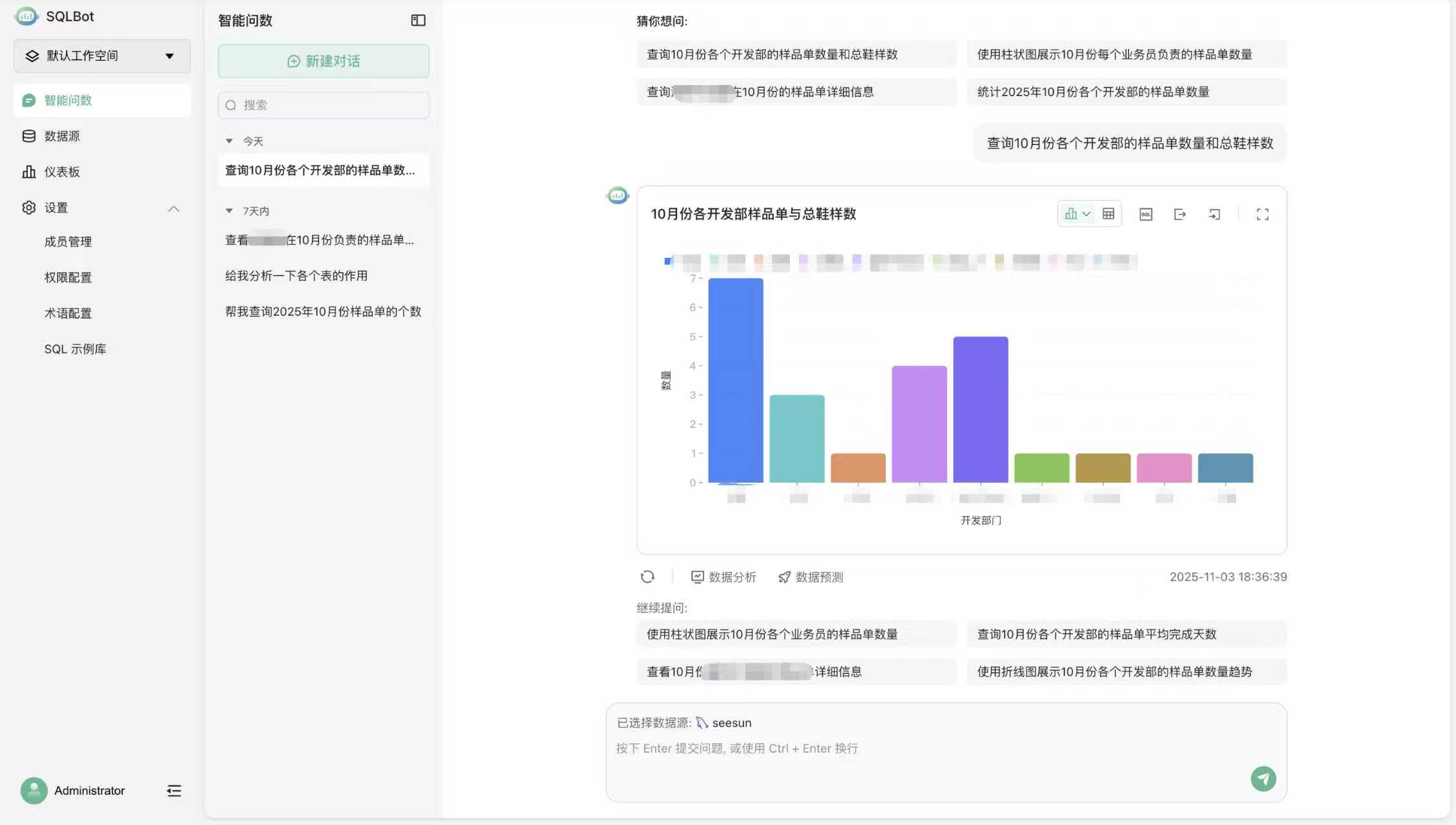1456x825 pixels.
Task: Open the SQL view of the chart
Action: tap(1146, 213)
